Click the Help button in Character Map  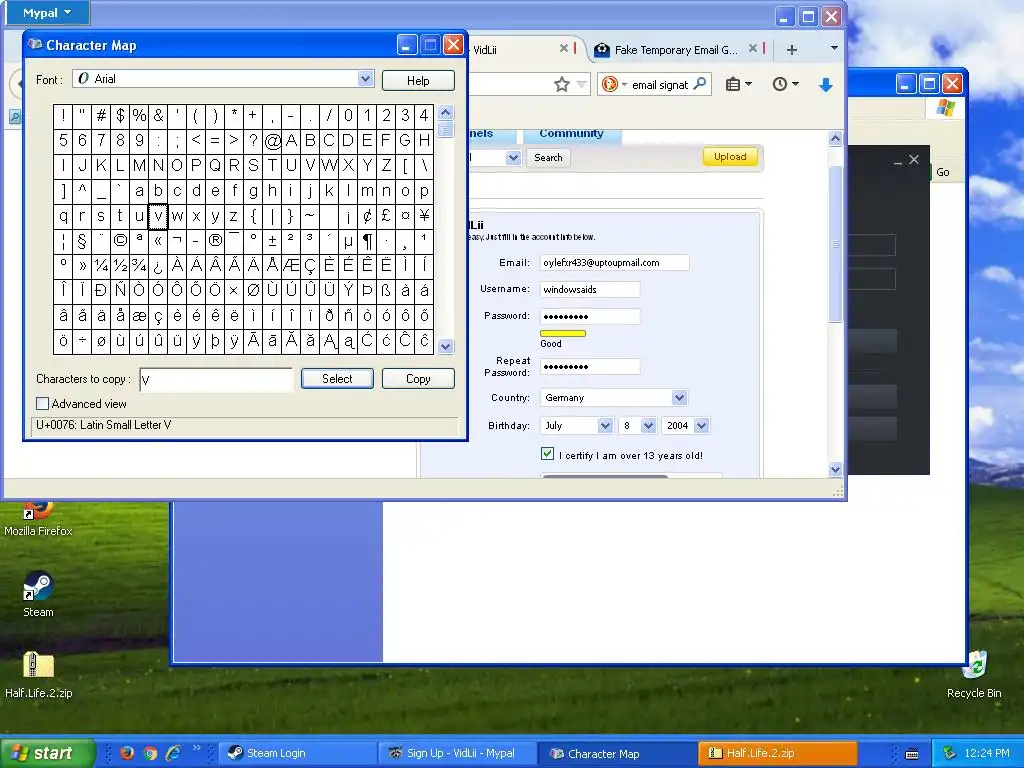[418, 80]
